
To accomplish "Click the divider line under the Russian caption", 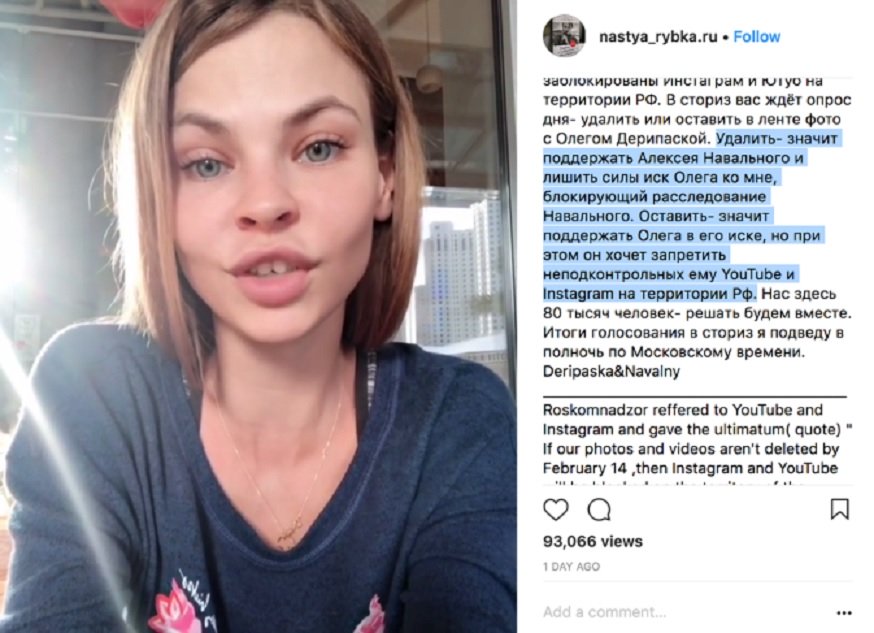I will (695, 397).
